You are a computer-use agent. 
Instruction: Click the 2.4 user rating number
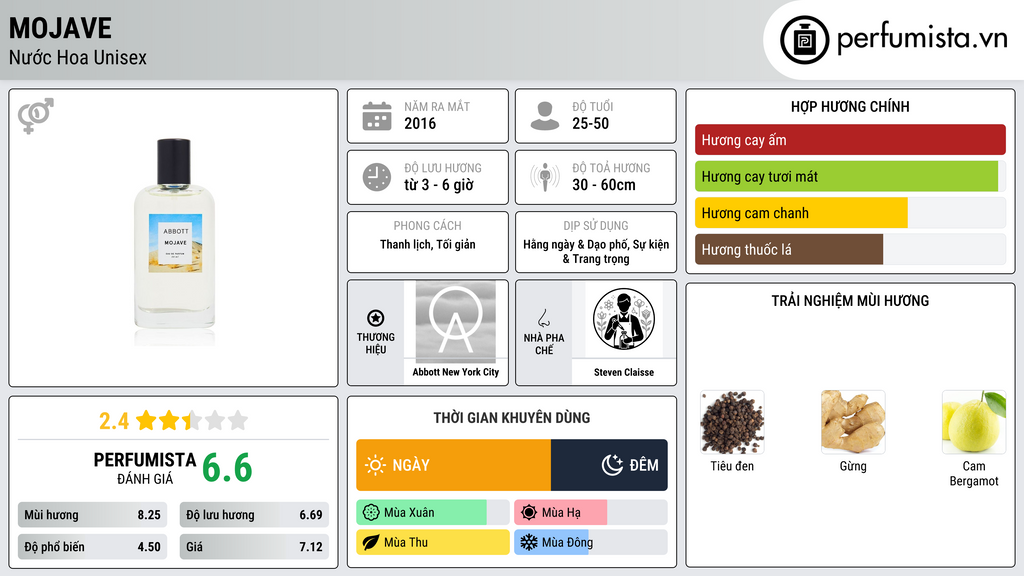tap(114, 421)
